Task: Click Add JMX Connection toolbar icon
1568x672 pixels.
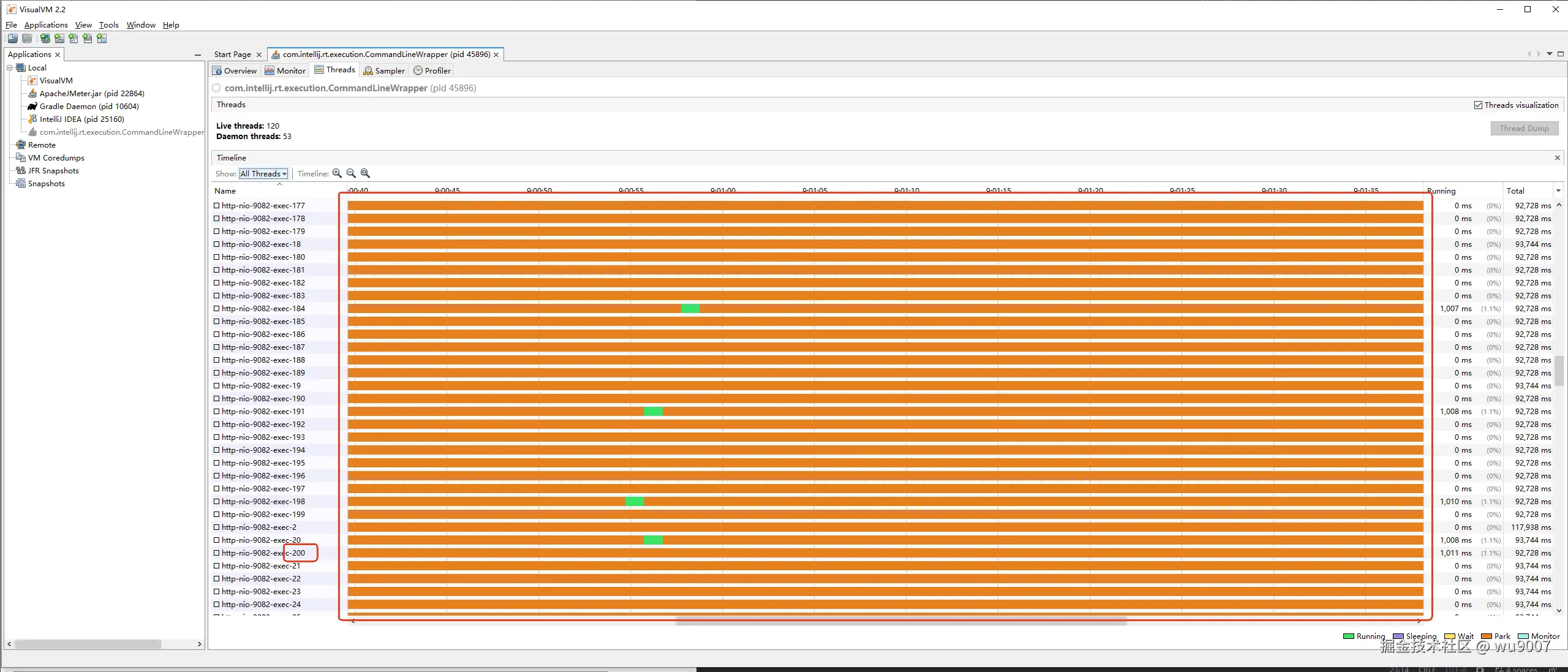Action: tap(59, 39)
